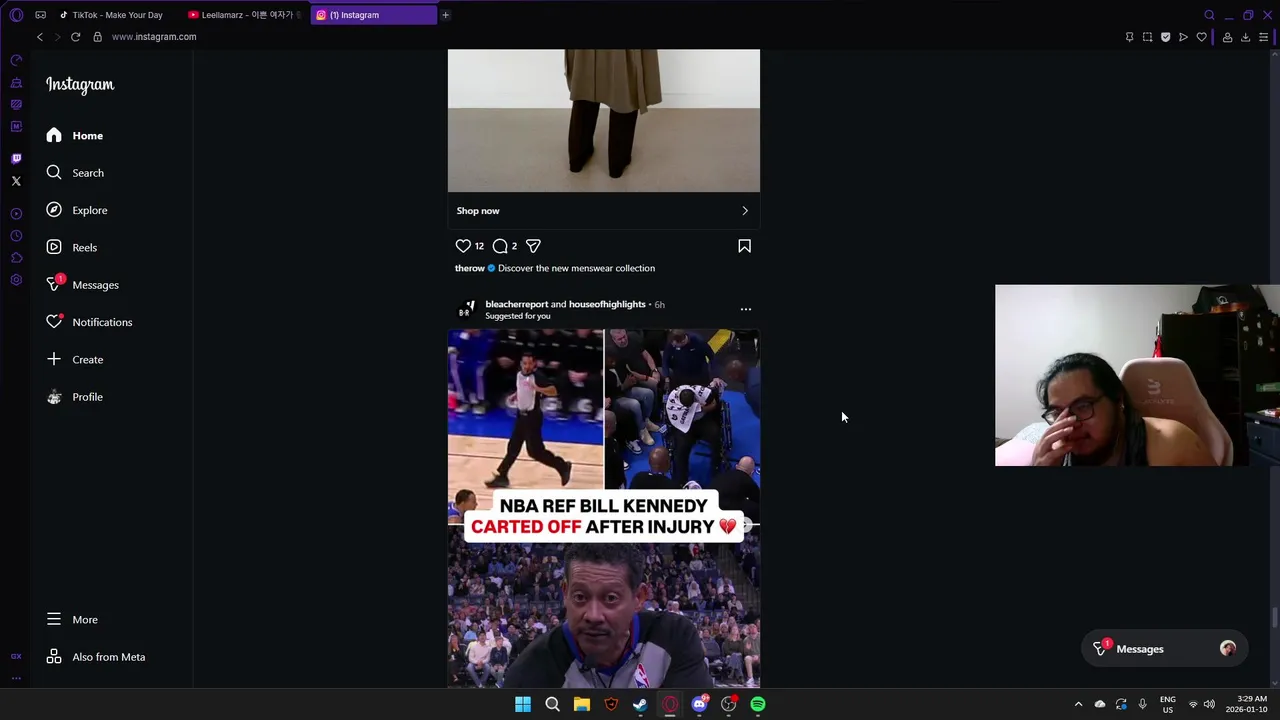Open the More menu in sidebar
Screen dimensions: 1280x720
pyautogui.click(x=71, y=619)
